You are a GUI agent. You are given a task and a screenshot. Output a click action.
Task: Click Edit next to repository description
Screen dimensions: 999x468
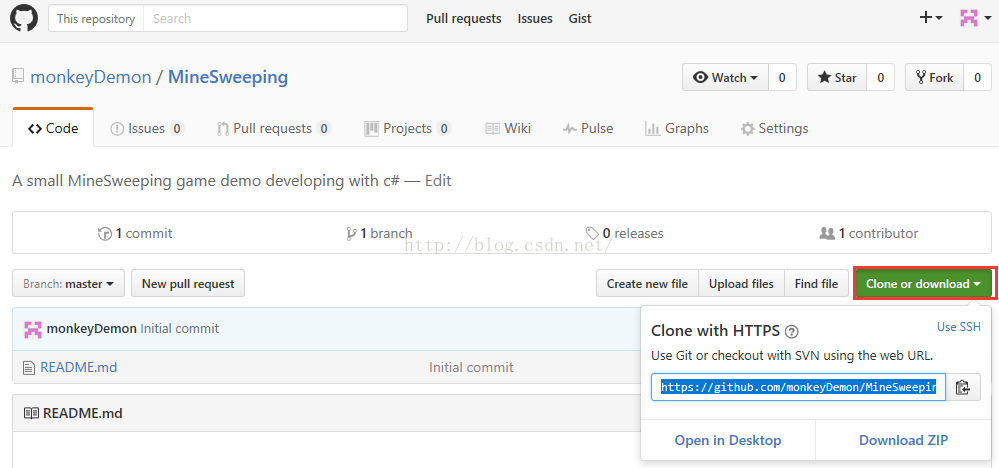click(438, 181)
